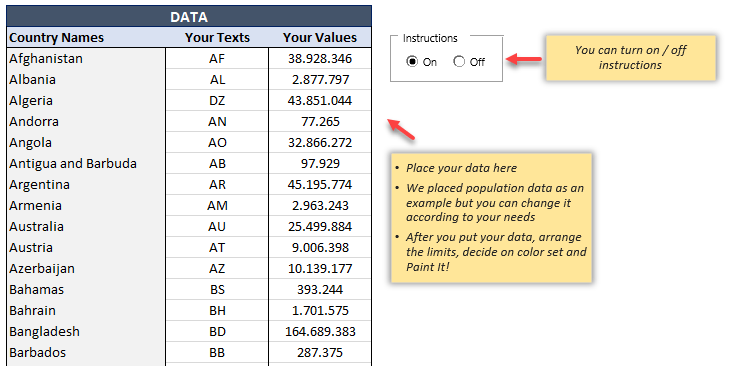Select the value 77.265 for Andorra
This screenshot has height=366, width=742.
(320, 121)
